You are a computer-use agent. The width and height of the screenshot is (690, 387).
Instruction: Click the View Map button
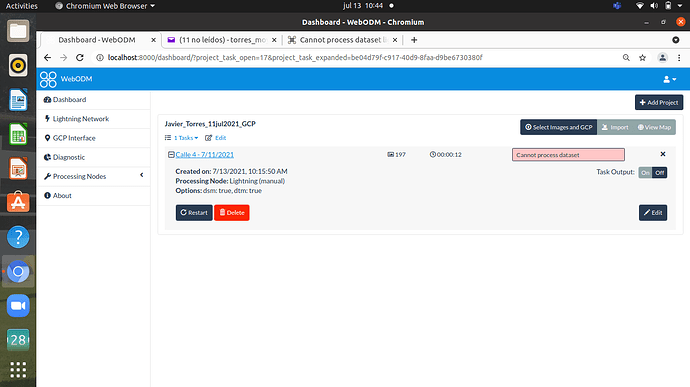(654, 127)
